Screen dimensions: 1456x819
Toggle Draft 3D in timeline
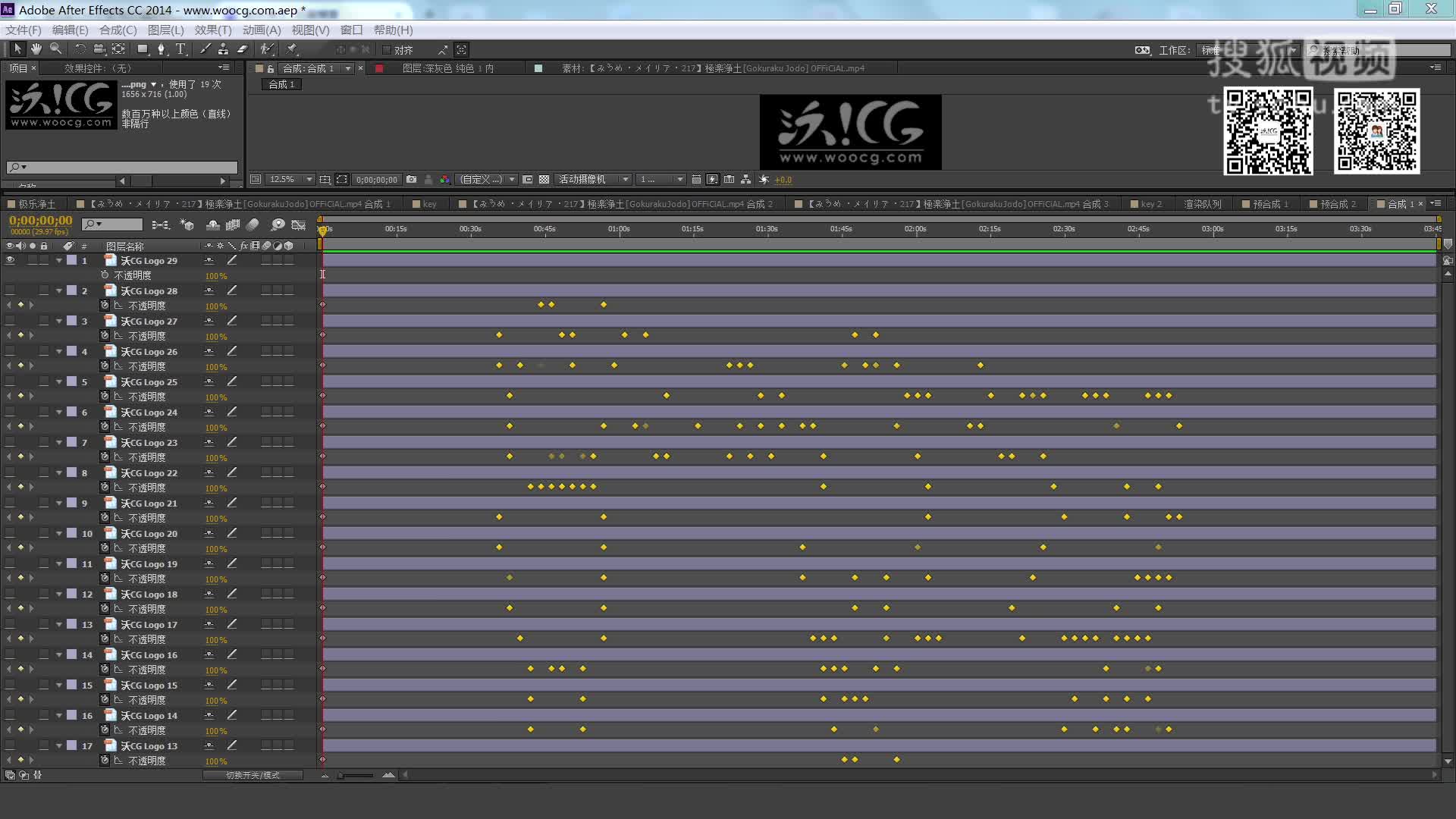click(187, 224)
